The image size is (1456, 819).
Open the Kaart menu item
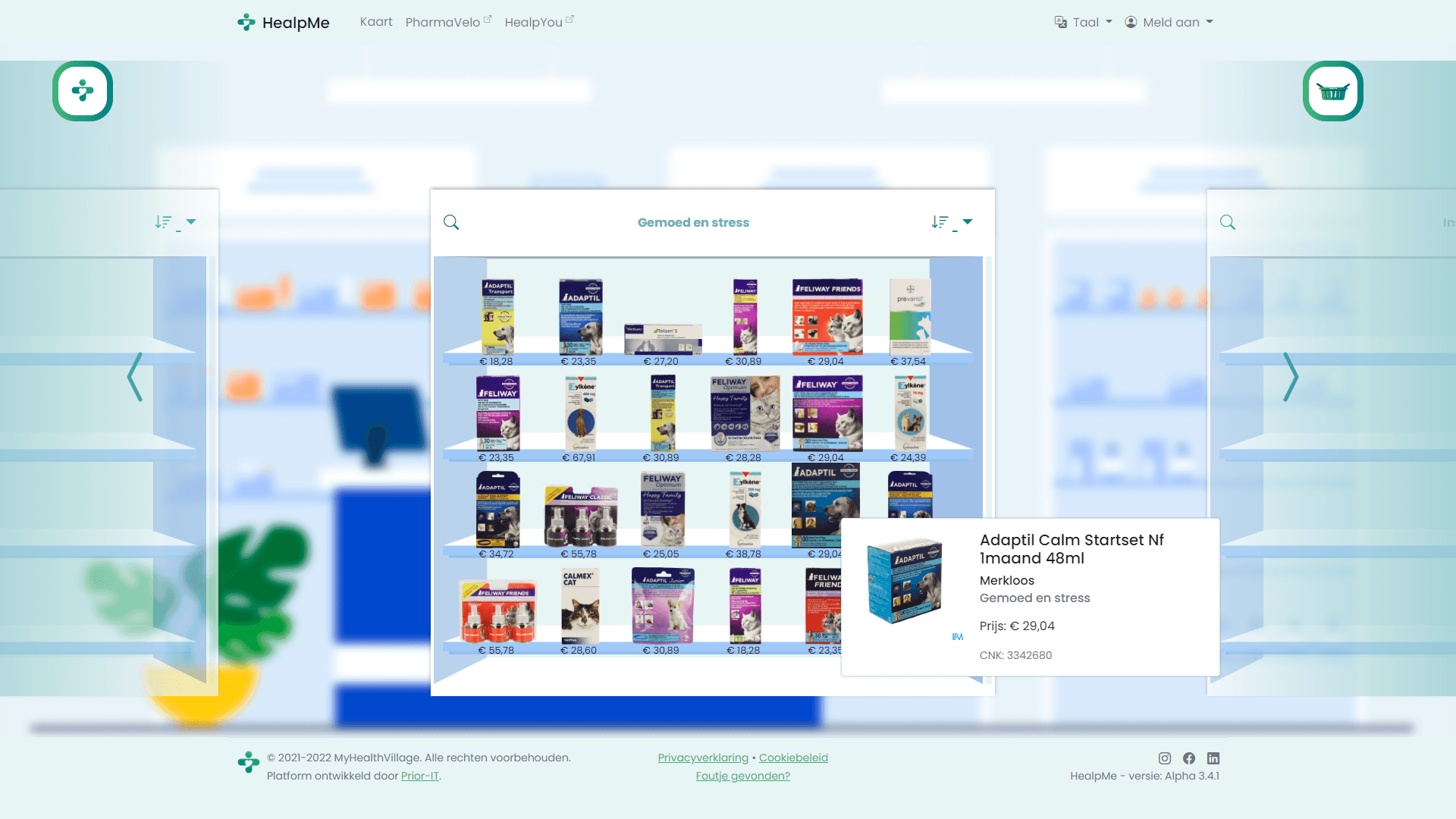tap(376, 22)
